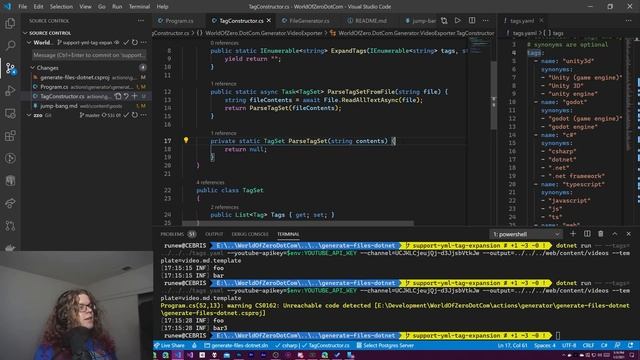Stage TagConstructor.cs with plus icon
The image size is (640, 360).
point(134,96)
